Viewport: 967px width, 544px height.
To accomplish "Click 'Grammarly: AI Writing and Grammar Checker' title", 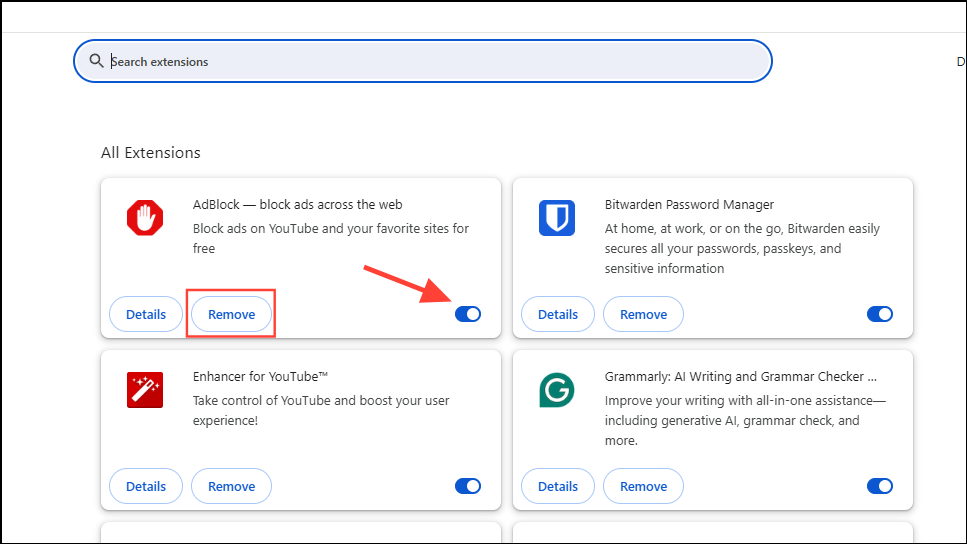I will pos(741,376).
